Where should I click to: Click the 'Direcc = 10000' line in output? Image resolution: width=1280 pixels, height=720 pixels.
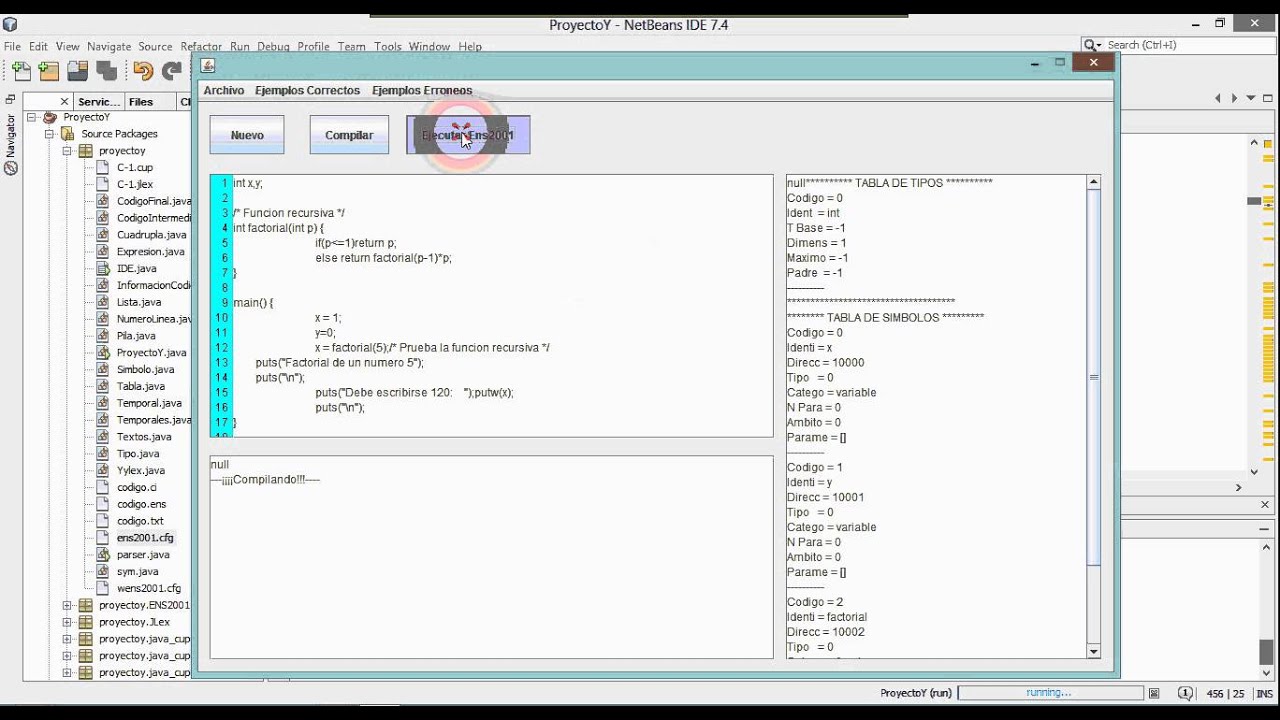coord(825,363)
